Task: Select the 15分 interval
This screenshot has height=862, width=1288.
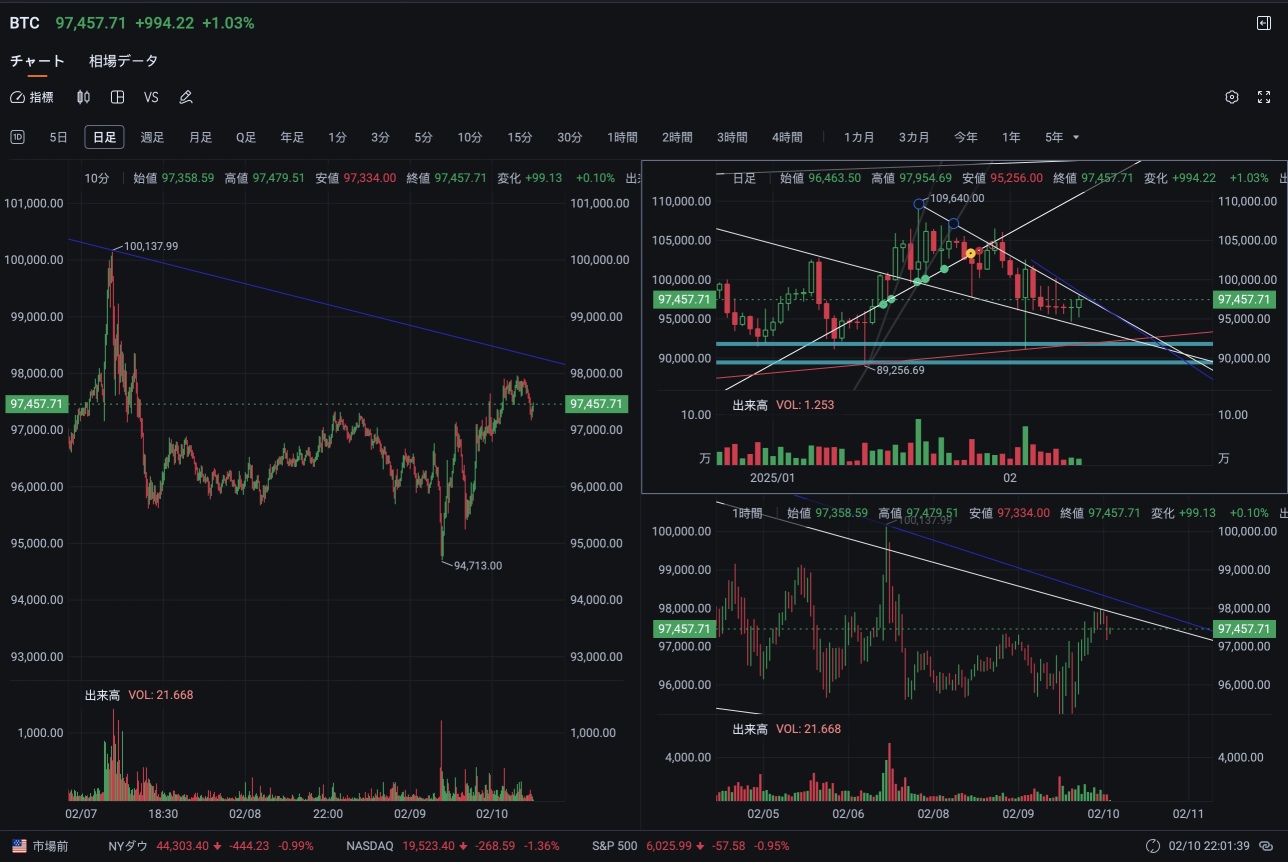Action: pyautogui.click(x=520, y=137)
